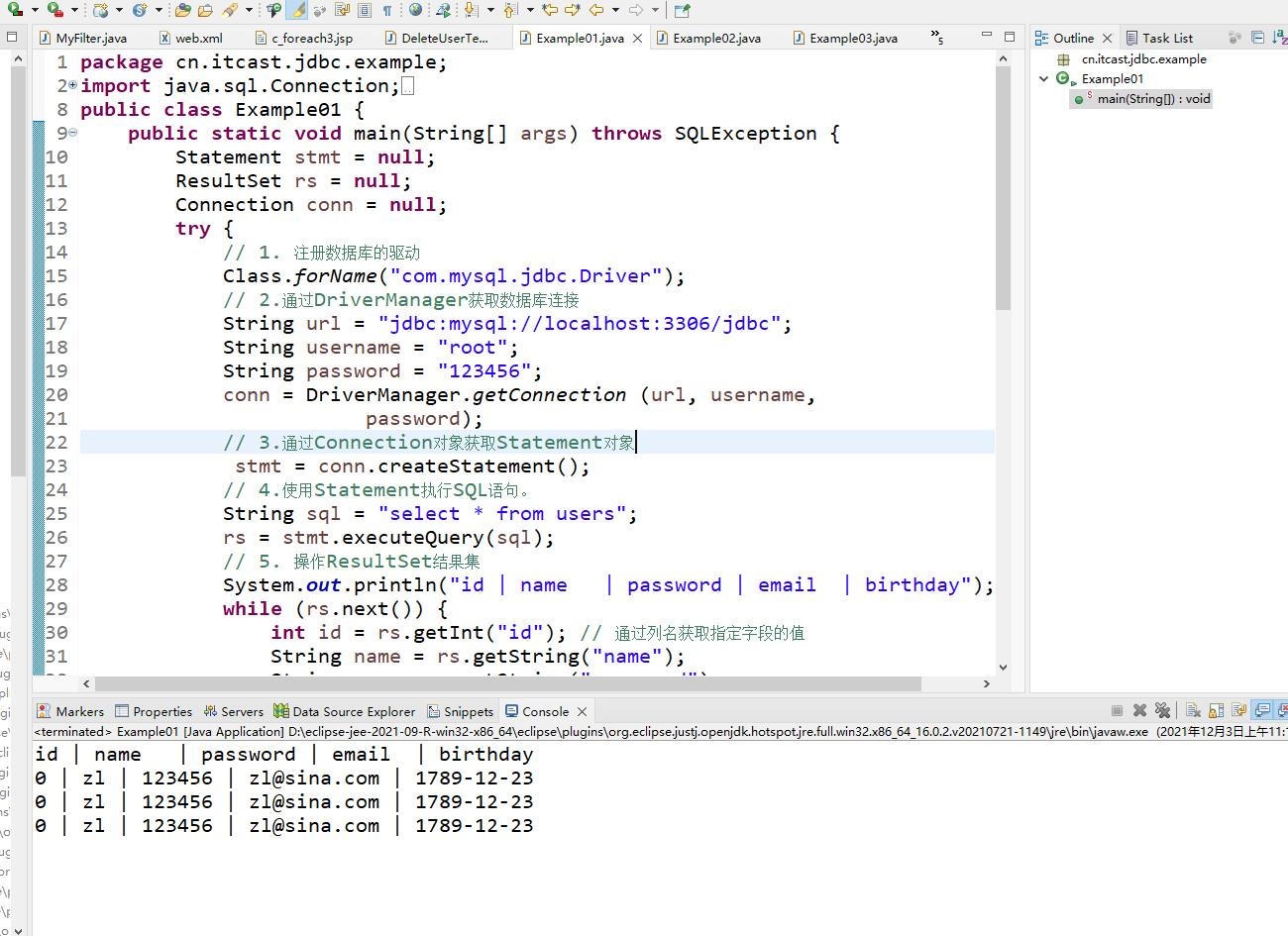
Task: Select the Snippets view label
Action: (467, 711)
